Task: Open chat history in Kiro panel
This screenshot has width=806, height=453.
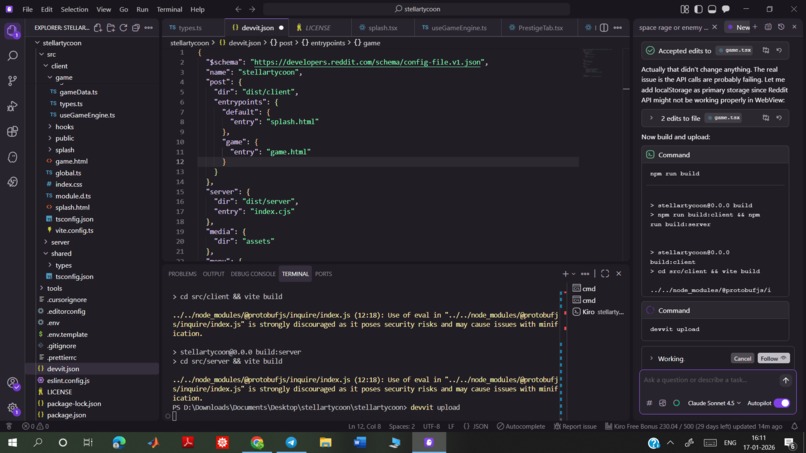Action: [x=781, y=27]
